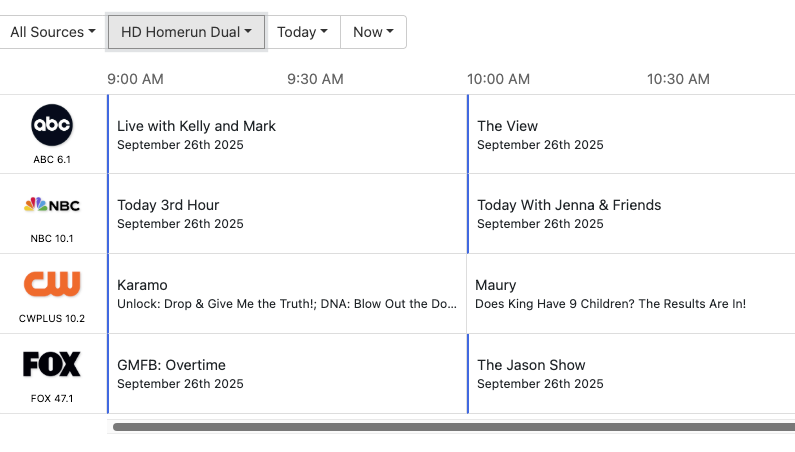Click the ABC channel logo
Viewport: 795px width, 452px height.
pos(52,125)
